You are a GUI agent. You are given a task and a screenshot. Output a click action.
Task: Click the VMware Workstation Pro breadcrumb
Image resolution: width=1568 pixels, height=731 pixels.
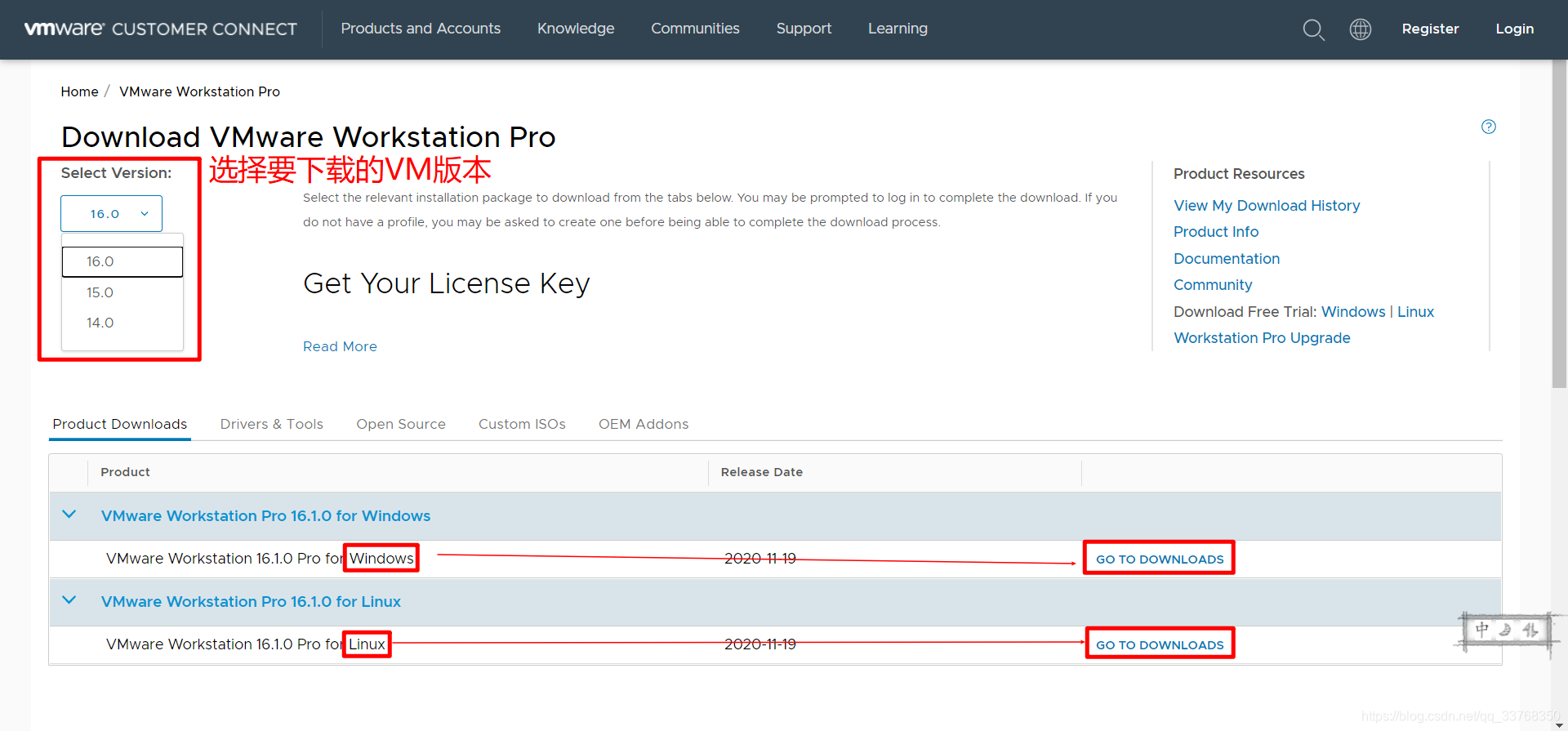point(199,91)
